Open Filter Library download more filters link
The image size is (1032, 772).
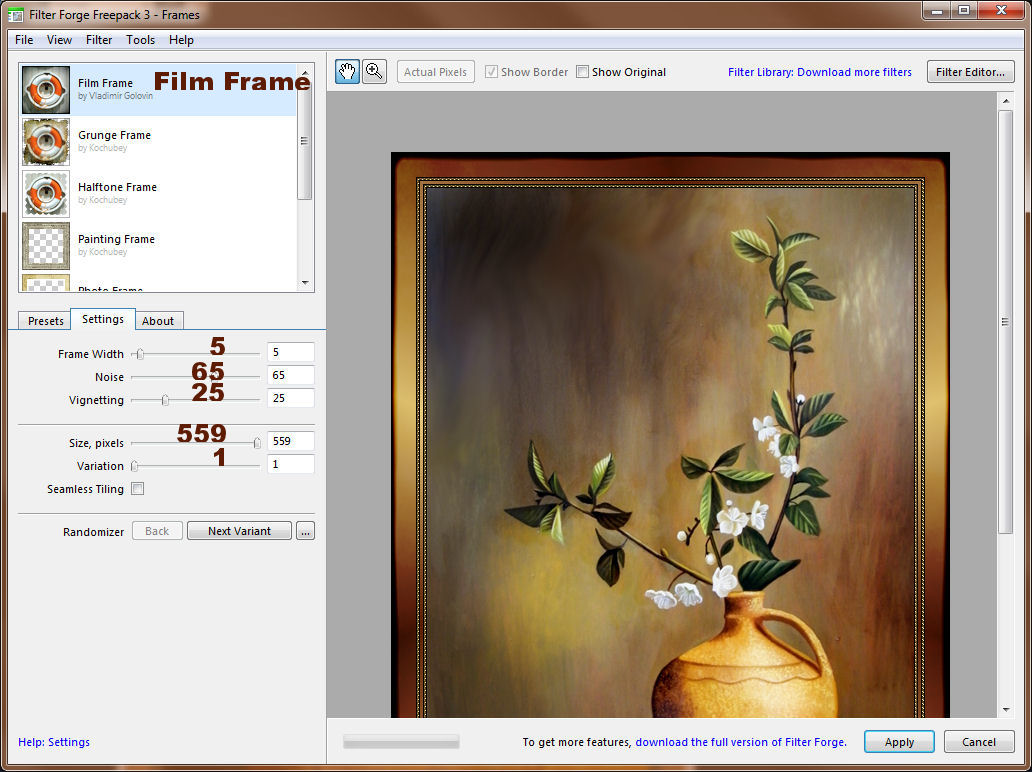pyautogui.click(x=819, y=72)
